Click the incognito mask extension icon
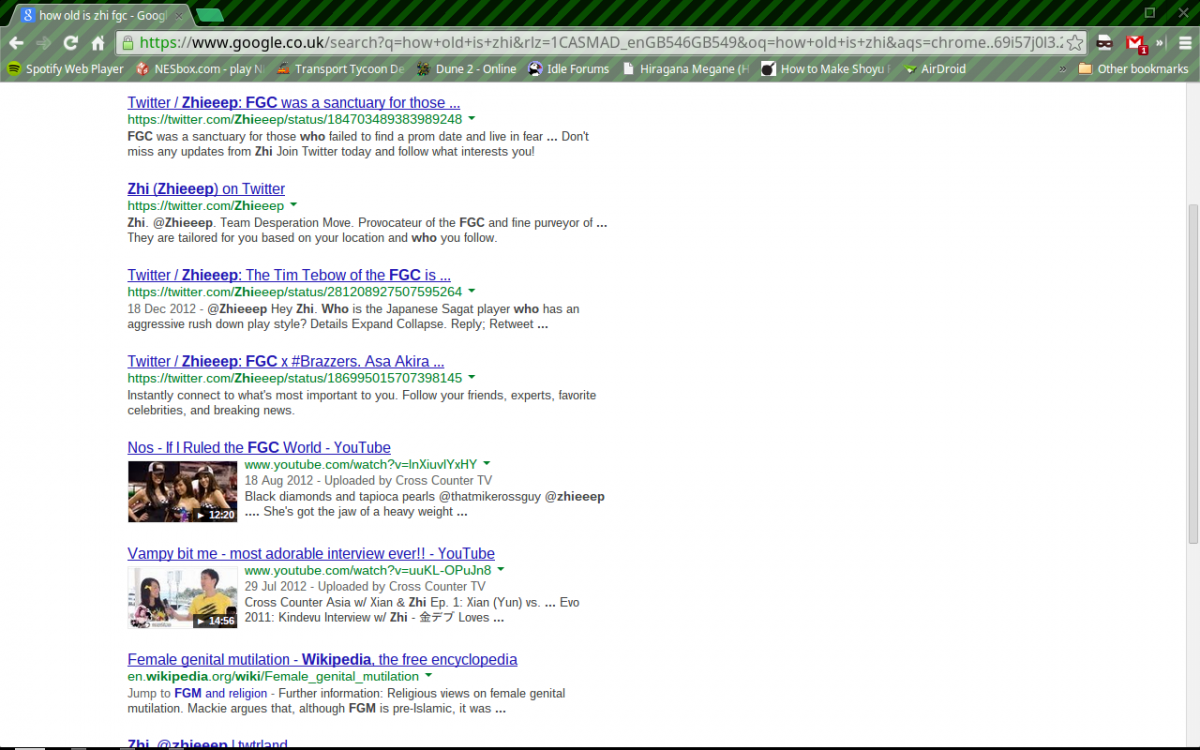The width and height of the screenshot is (1200, 750). (1105, 43)
